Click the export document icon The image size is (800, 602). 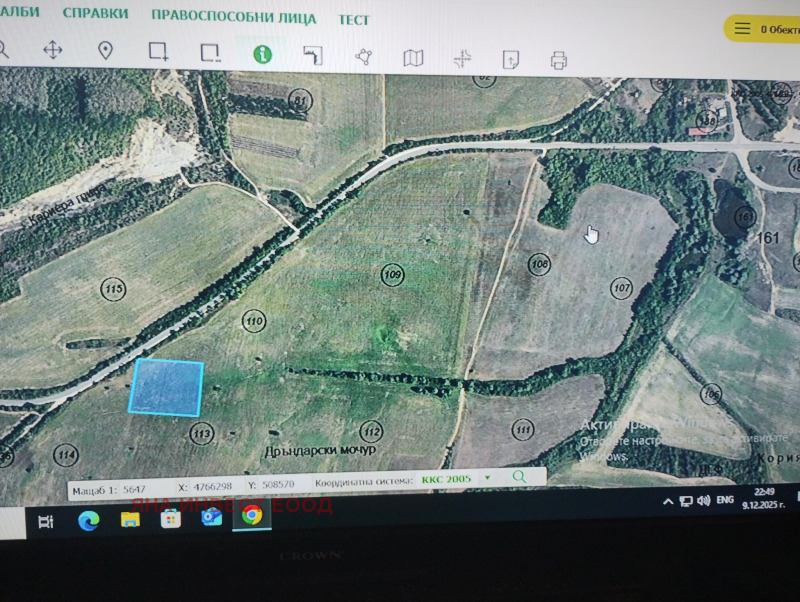pos(511,59)
